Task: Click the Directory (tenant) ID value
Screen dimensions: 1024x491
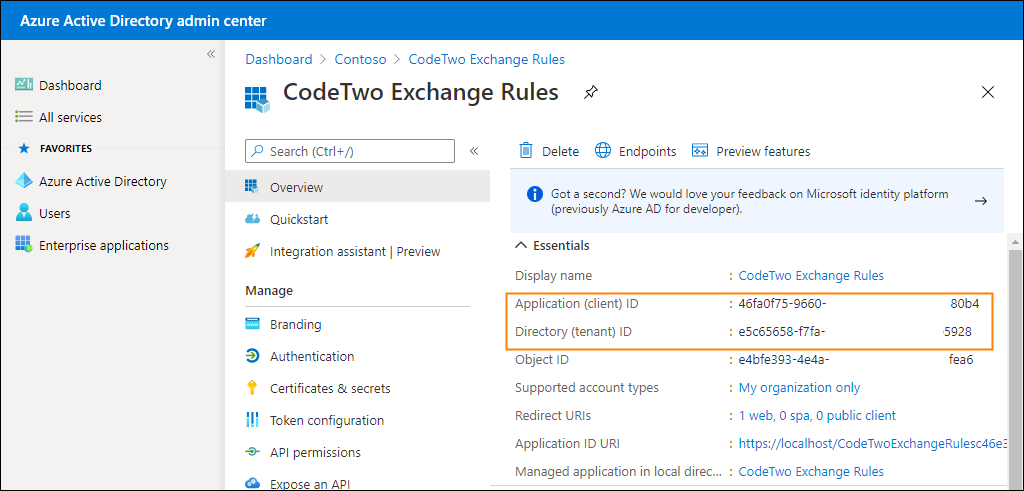Action: 855,332
